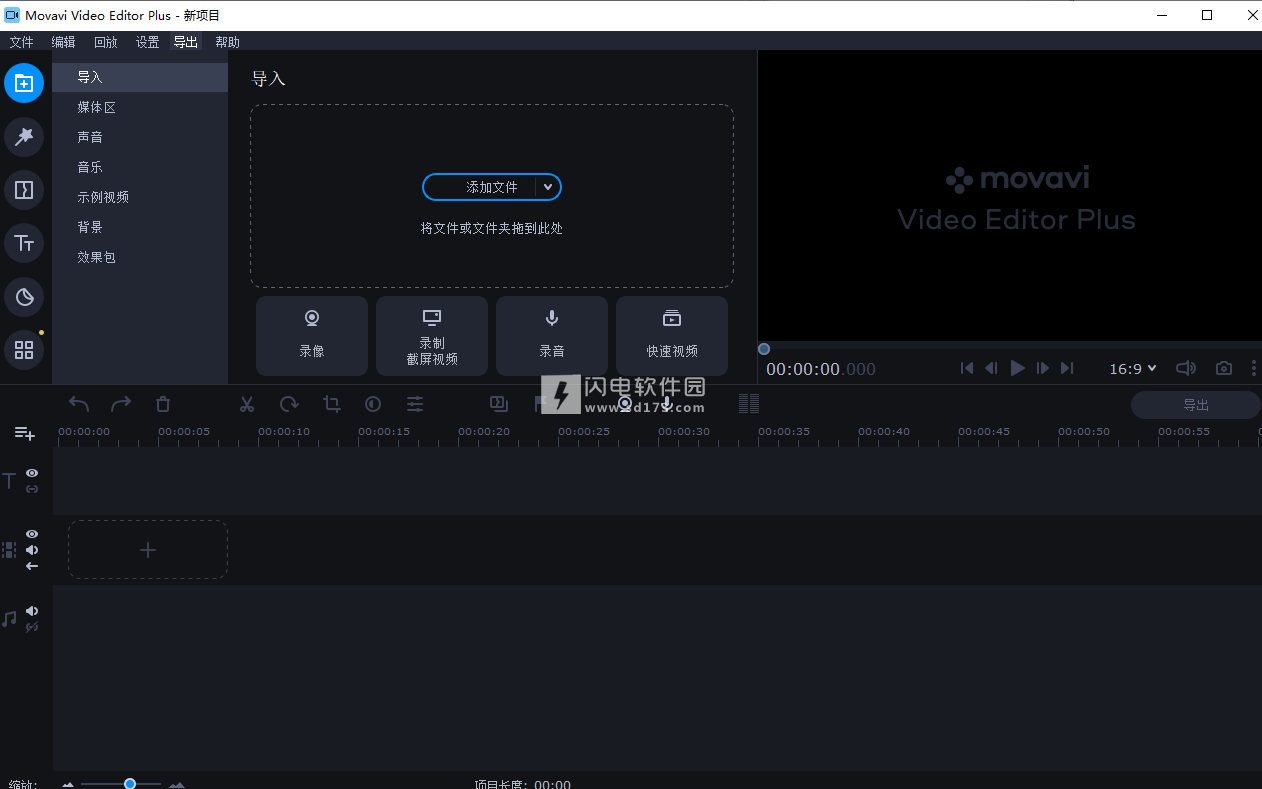
Task: Select 示例视频 in the side list
Action: pyautogui.click(x=140, y=197)
